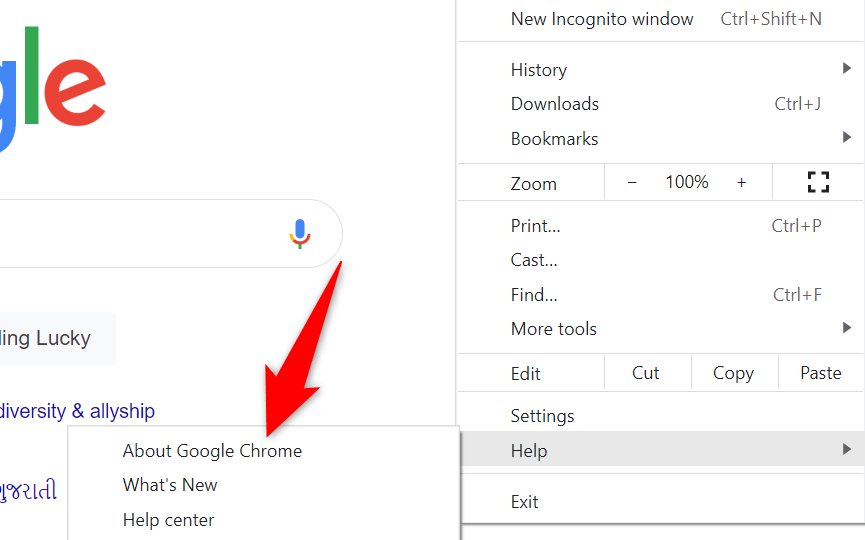Image resolution: width=865 pixels, height=540 pixels.
Task: Open What's New from Help submenu
Action: pyautogui.click(x=170, y=485)
